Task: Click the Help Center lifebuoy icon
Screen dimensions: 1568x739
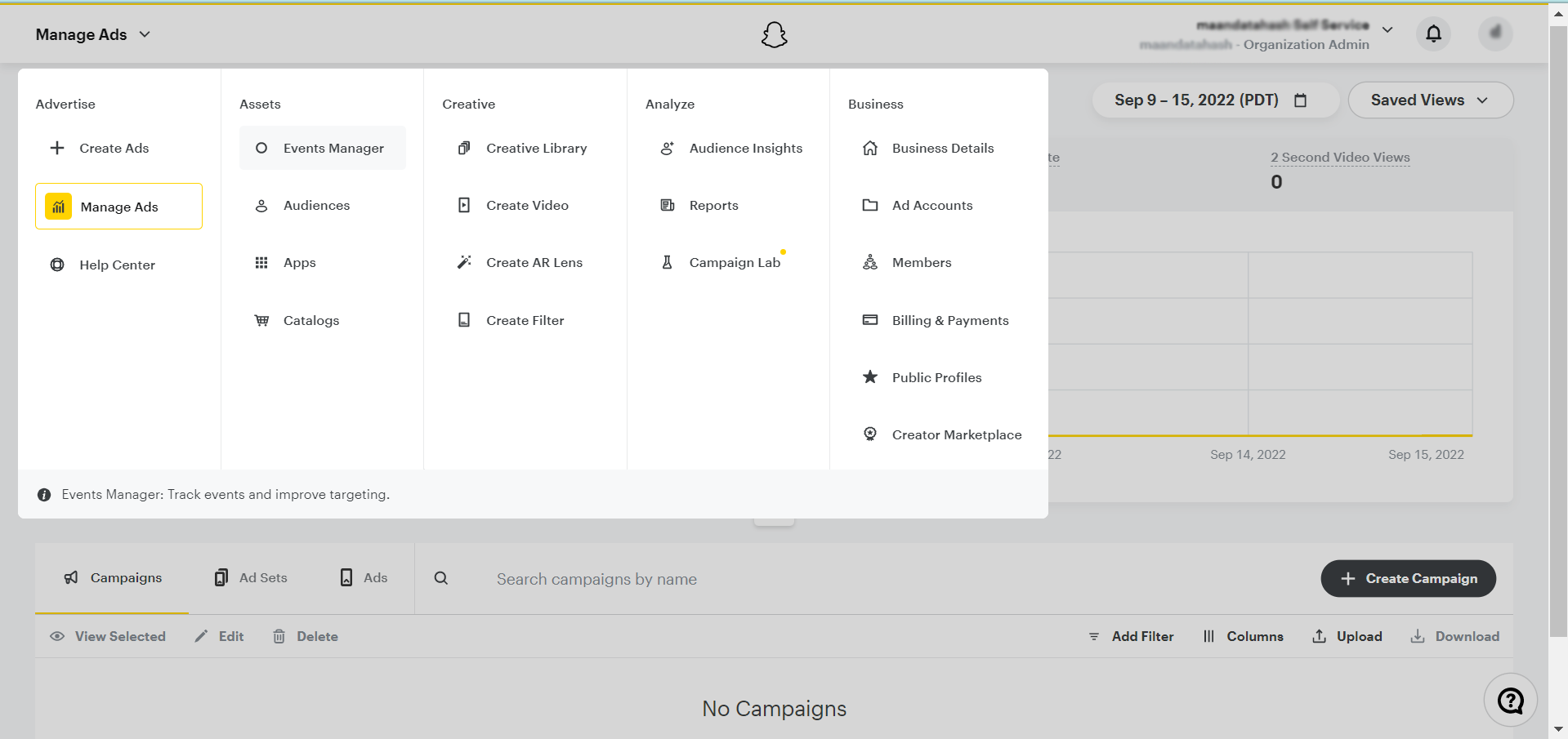Action: pyautogui.click(x=57, y=265)
